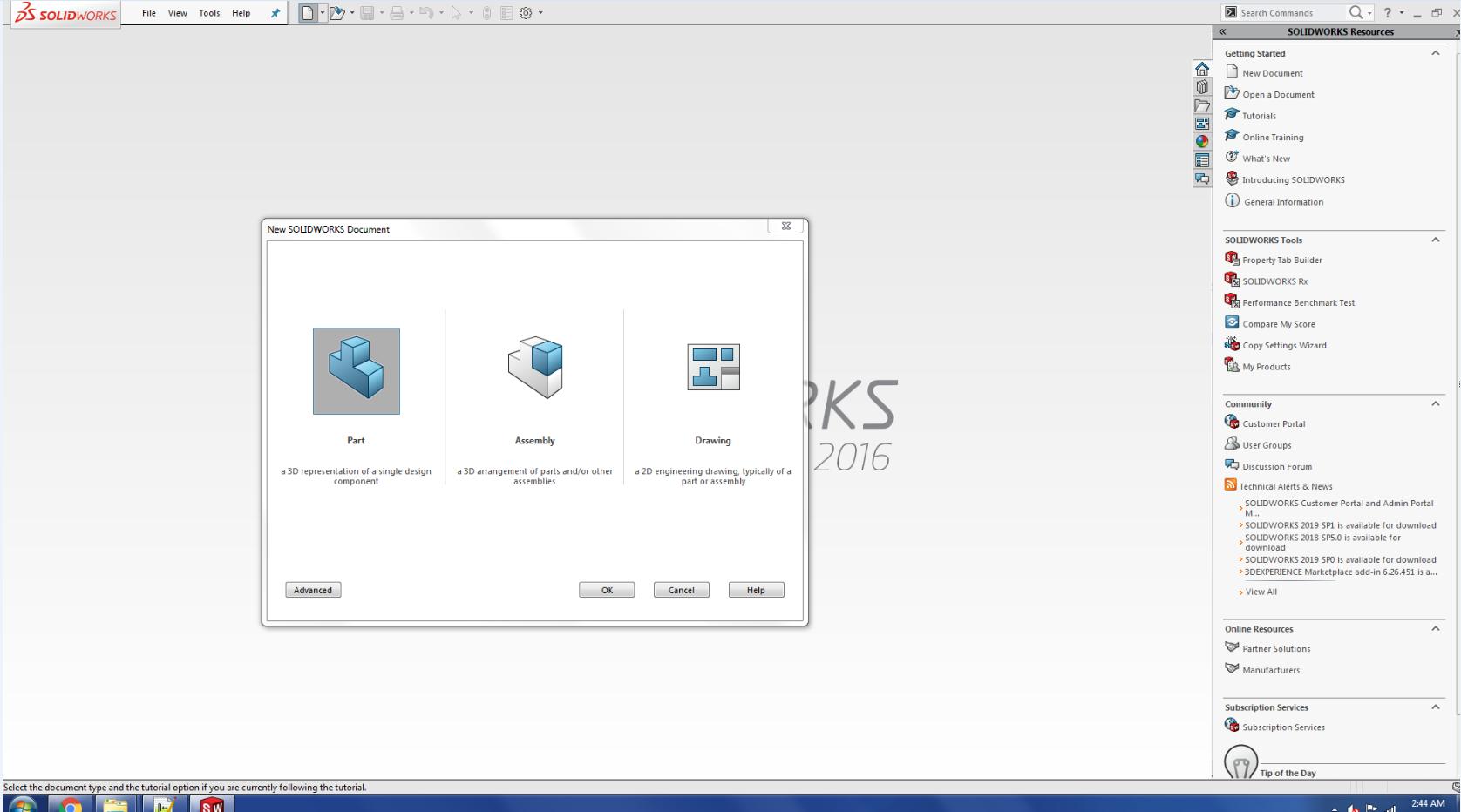Click the Undo toolbar icon
The width and height of the screenshot is (1461, 812).
(426, 13)
